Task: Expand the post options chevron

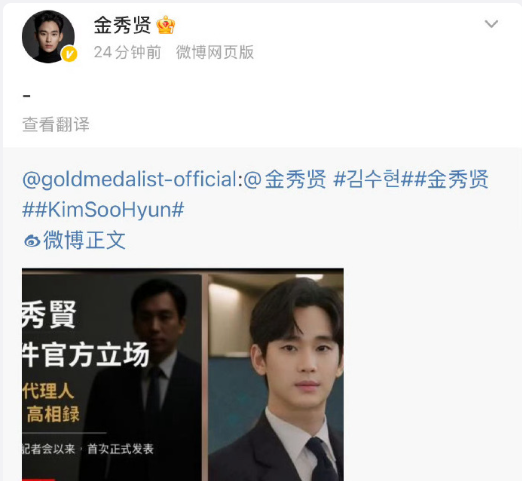Action: click(x=491, y=24)
